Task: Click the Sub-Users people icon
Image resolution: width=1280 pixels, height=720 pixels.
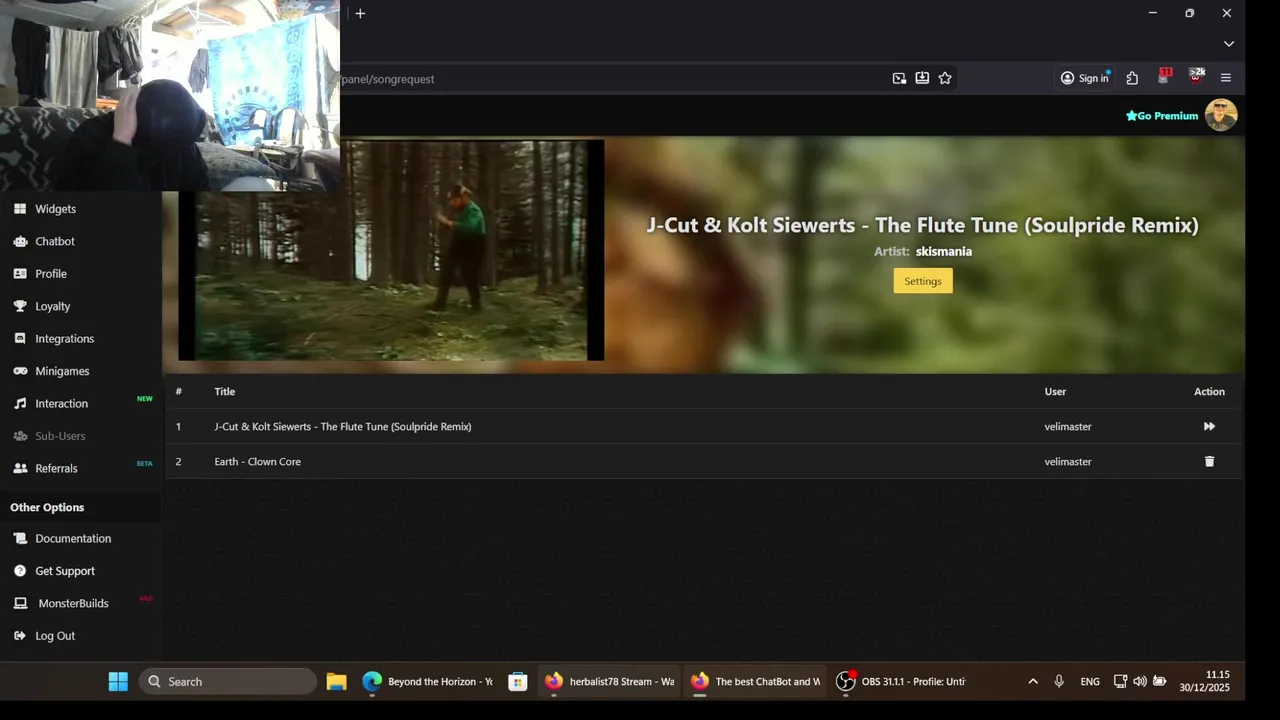Action: tap(20, 436)
